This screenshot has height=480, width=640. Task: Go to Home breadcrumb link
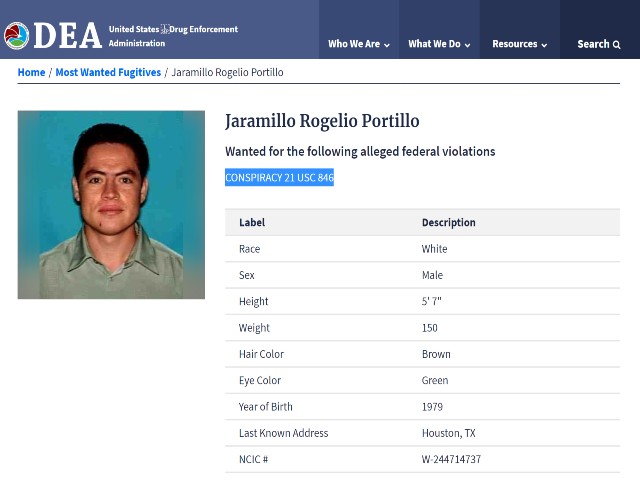pos(31,72)
